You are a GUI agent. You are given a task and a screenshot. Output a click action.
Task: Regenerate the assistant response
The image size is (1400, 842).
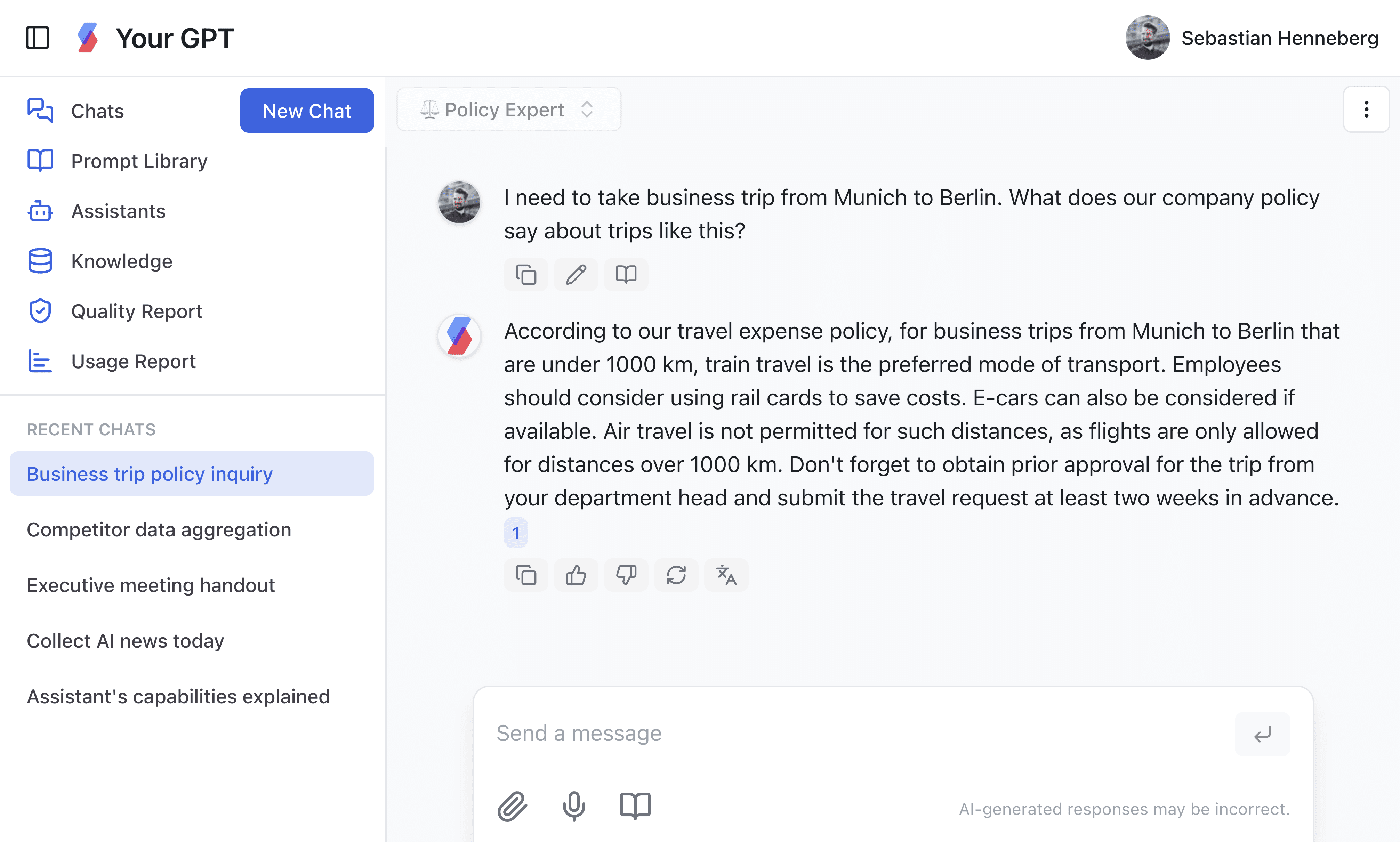(676, 575)
